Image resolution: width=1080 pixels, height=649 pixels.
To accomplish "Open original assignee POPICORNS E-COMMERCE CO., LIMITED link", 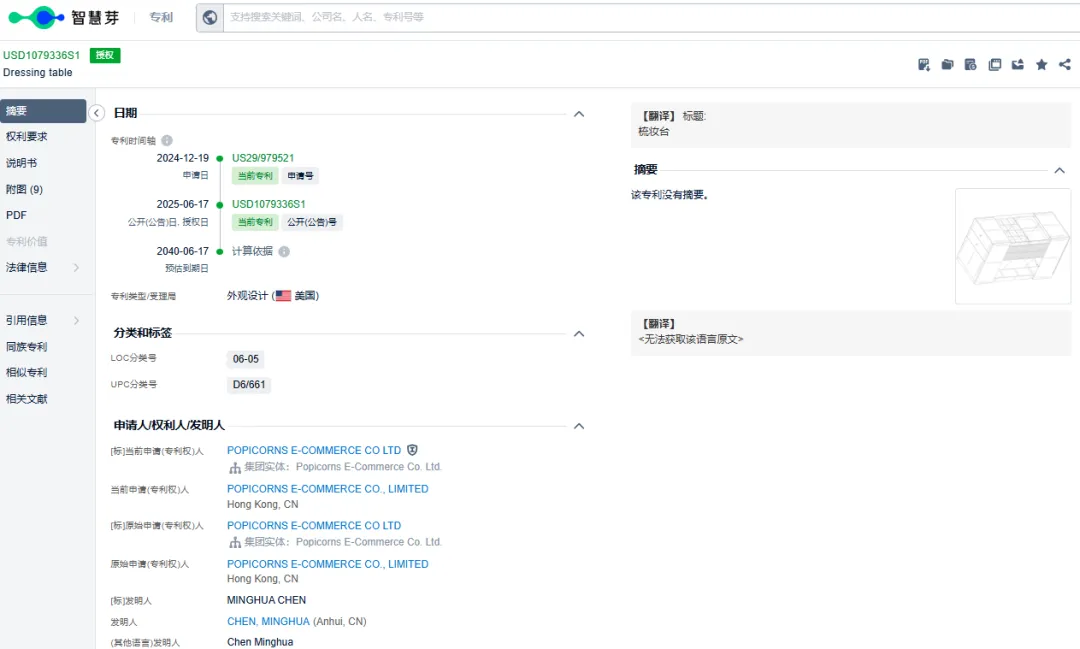I will click(328, 564).
